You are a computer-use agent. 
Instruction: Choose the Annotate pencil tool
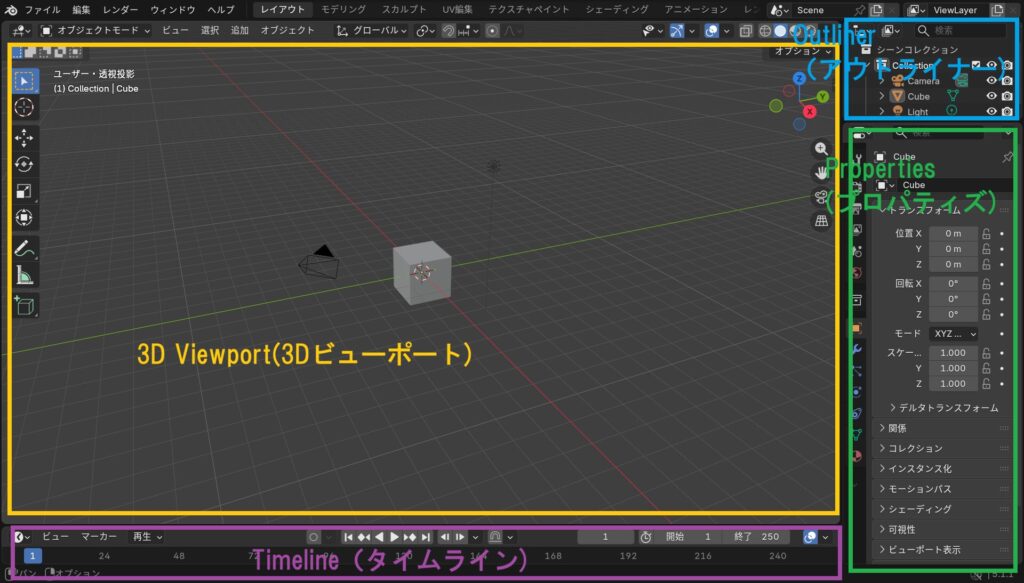click(x=25, y=248)
